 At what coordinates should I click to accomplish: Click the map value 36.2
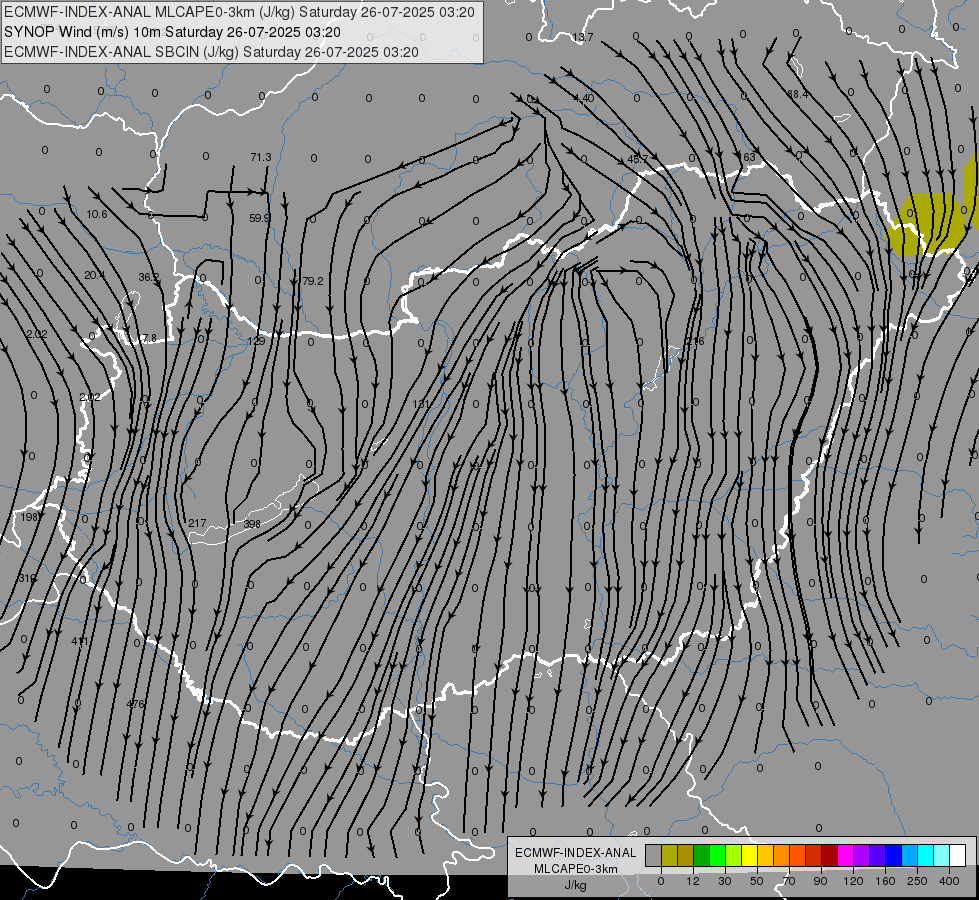point(149,277)
